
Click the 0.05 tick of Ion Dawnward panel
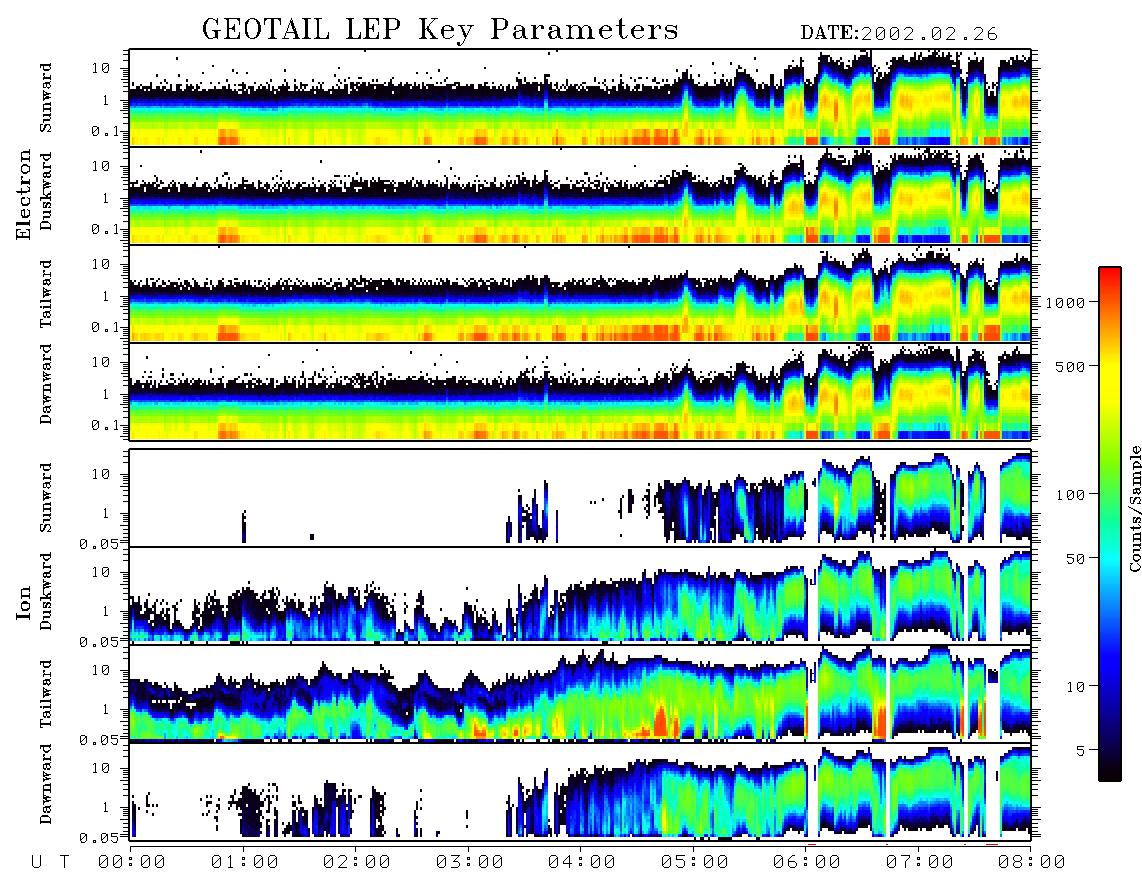[101, 838]
